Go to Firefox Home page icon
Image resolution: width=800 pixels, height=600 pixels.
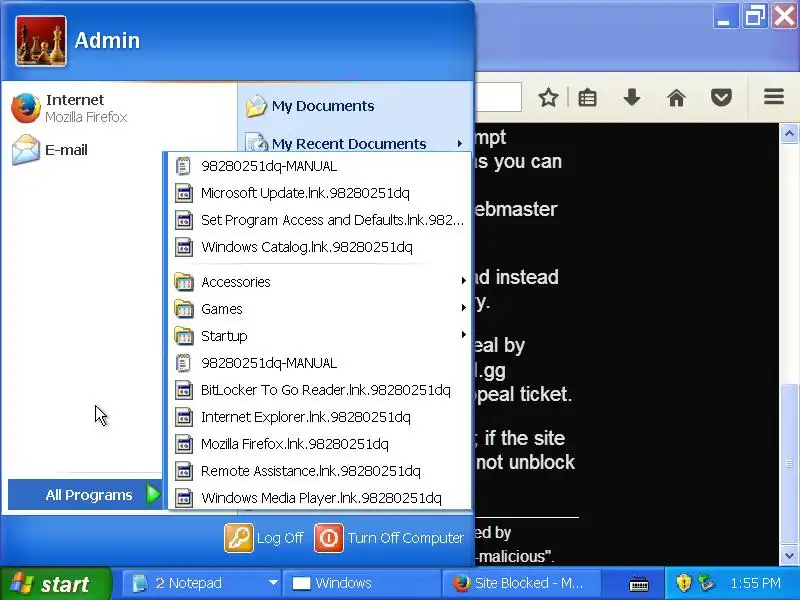[677, 97]
